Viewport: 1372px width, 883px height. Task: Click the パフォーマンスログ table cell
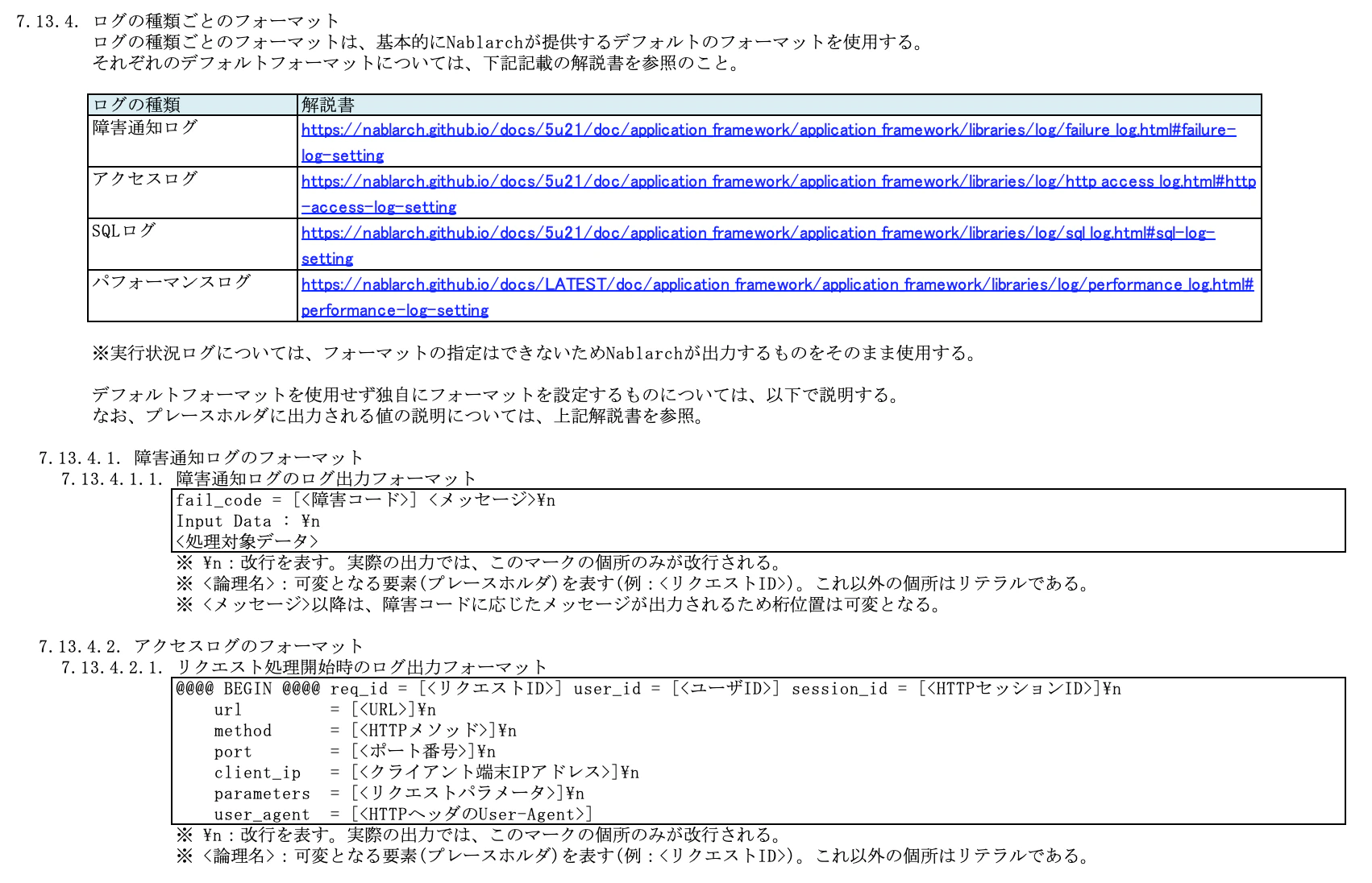[193, 296]
